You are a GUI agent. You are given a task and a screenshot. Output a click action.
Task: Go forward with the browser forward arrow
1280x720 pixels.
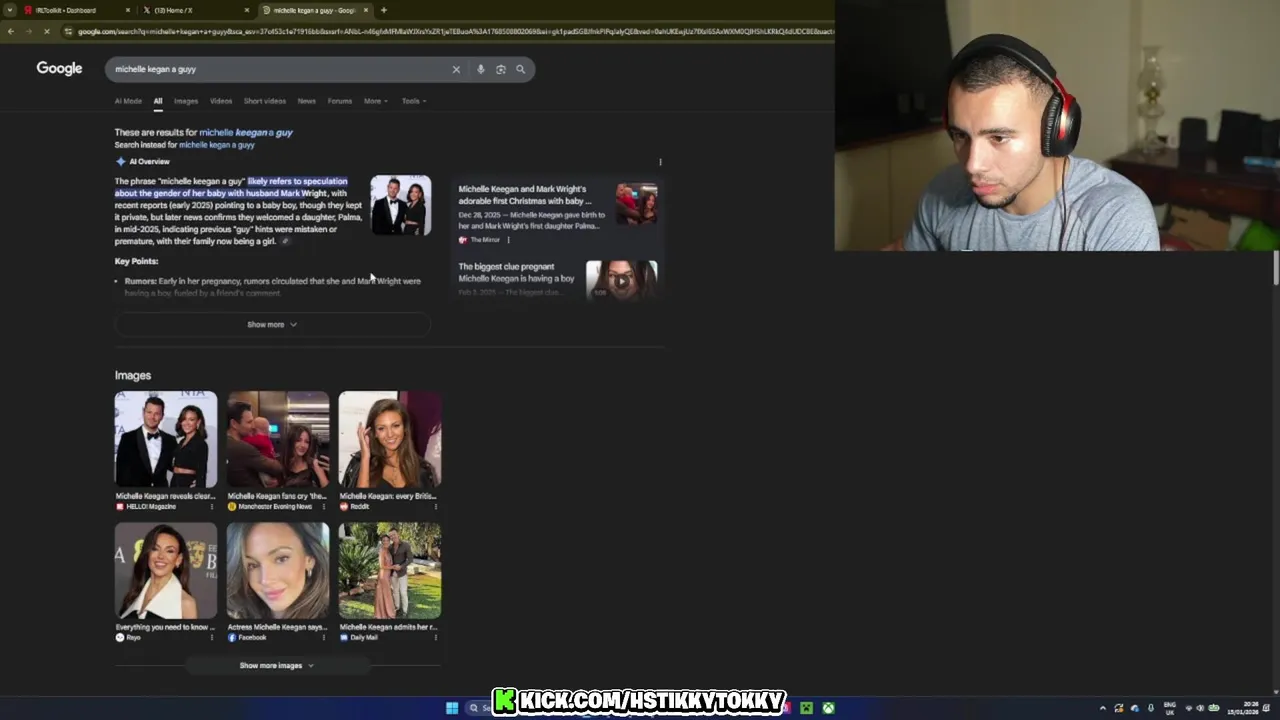[x=27, y=31]
